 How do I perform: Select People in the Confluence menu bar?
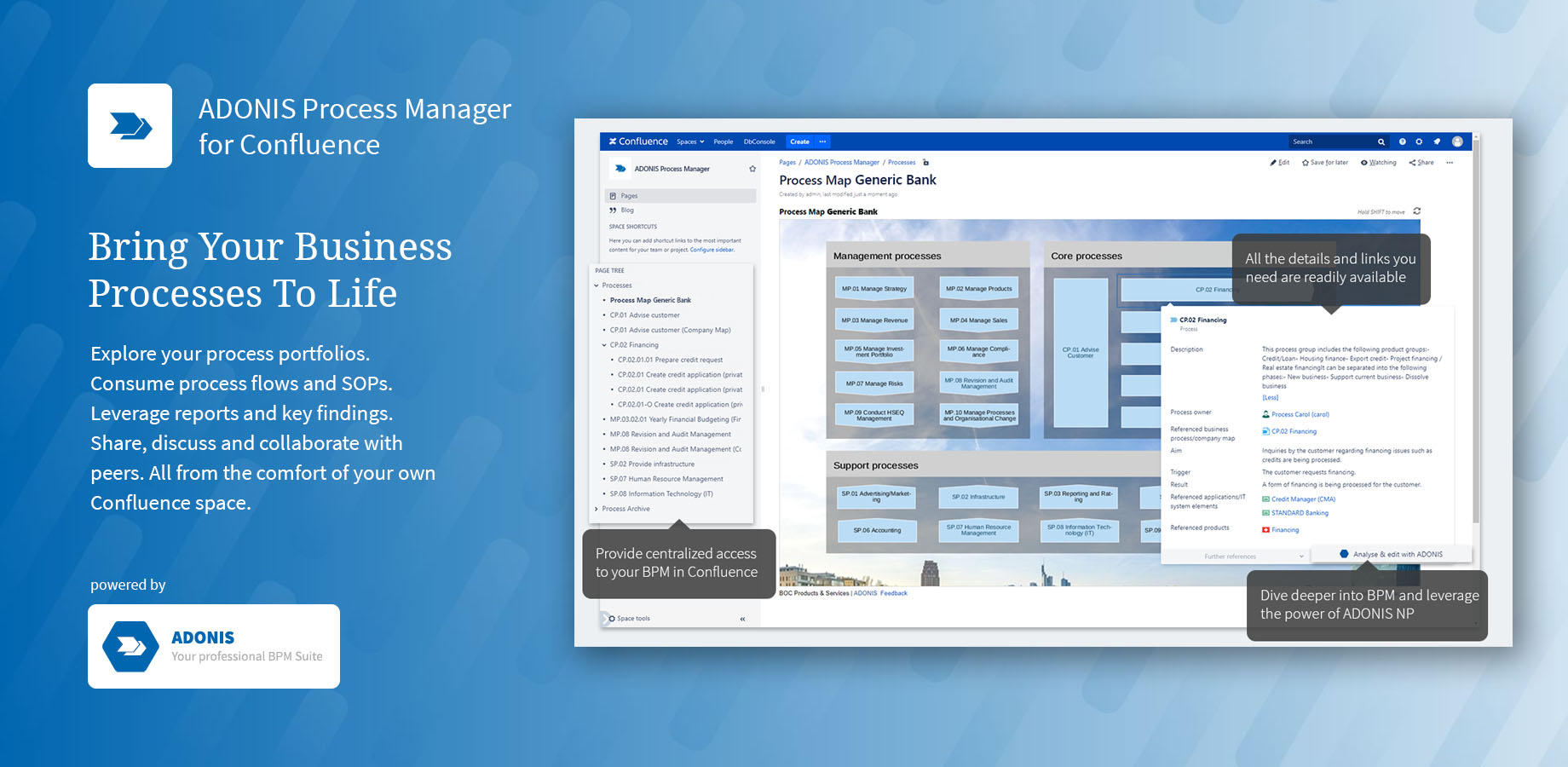click(723, 141)
